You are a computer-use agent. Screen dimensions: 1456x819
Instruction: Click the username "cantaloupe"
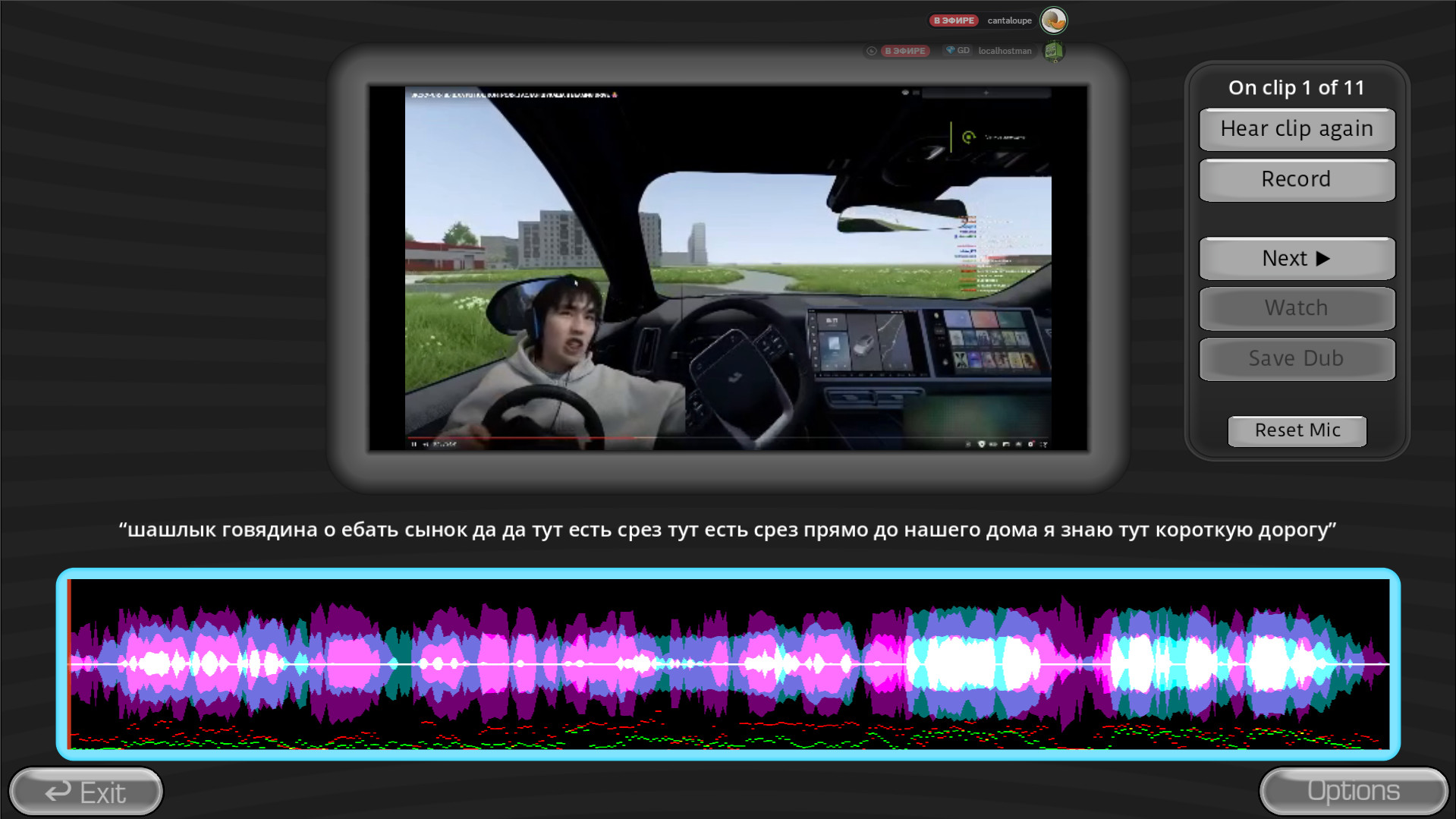pos(1009,20)
